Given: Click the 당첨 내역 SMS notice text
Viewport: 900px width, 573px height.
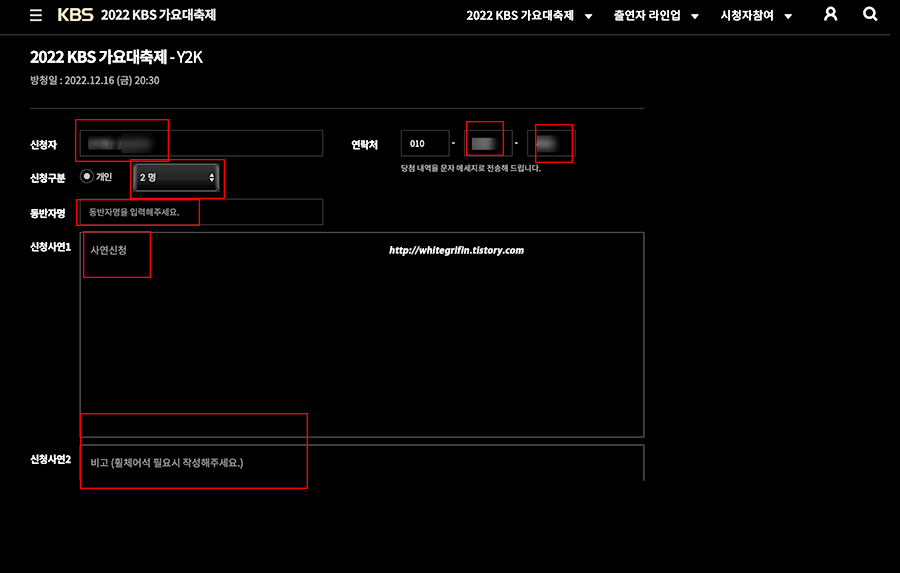Looking at the screenshot, I should pyautogui.click(x=471, y=168).
